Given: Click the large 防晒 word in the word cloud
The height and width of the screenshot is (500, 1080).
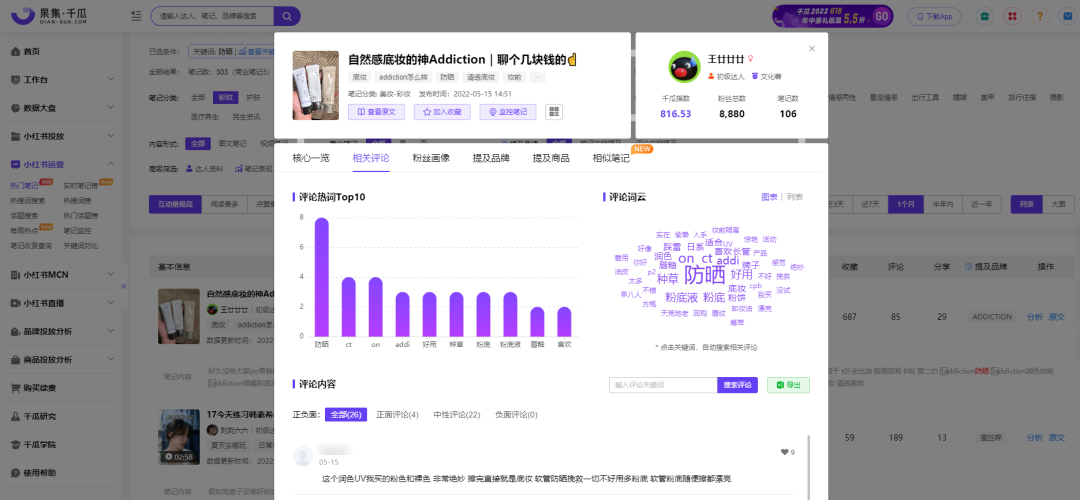Looking at the screenshot, I should [x=705, y=275].
